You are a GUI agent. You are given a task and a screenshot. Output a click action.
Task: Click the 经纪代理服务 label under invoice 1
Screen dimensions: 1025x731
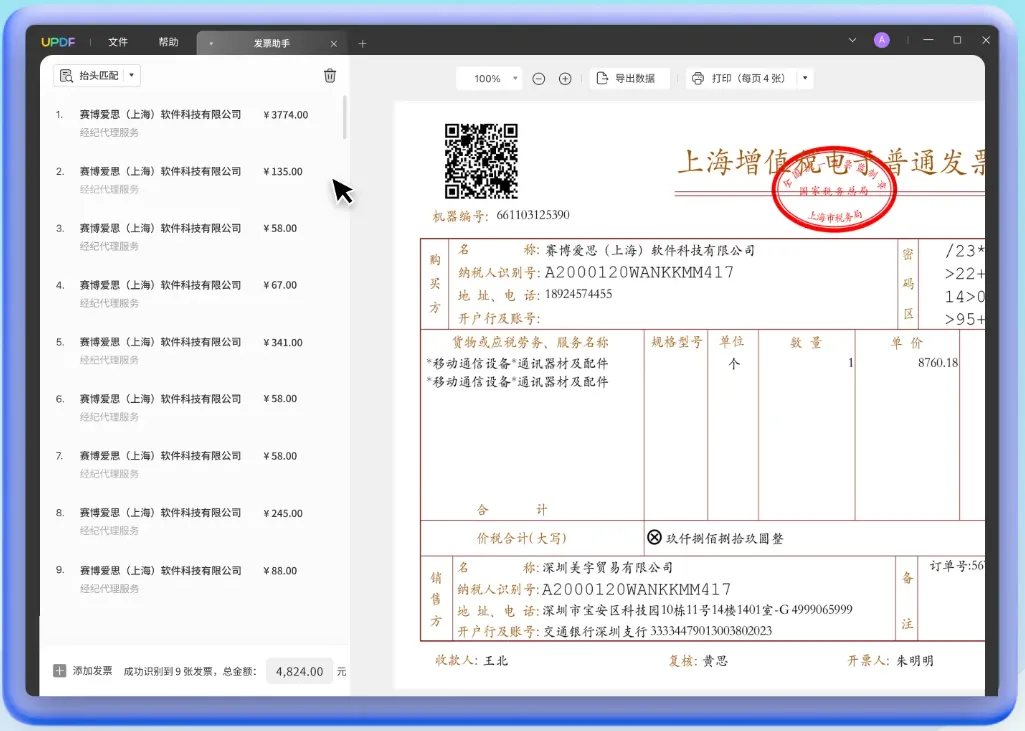(109, 132)
